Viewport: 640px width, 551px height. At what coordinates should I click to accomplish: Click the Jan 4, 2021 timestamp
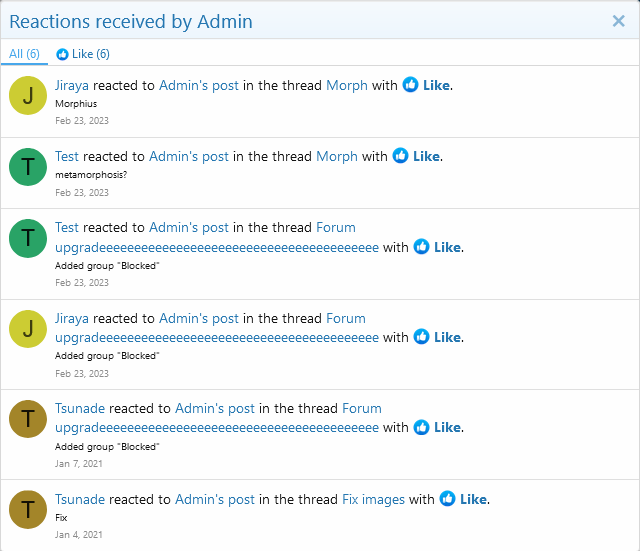click(x=78, y=534)
